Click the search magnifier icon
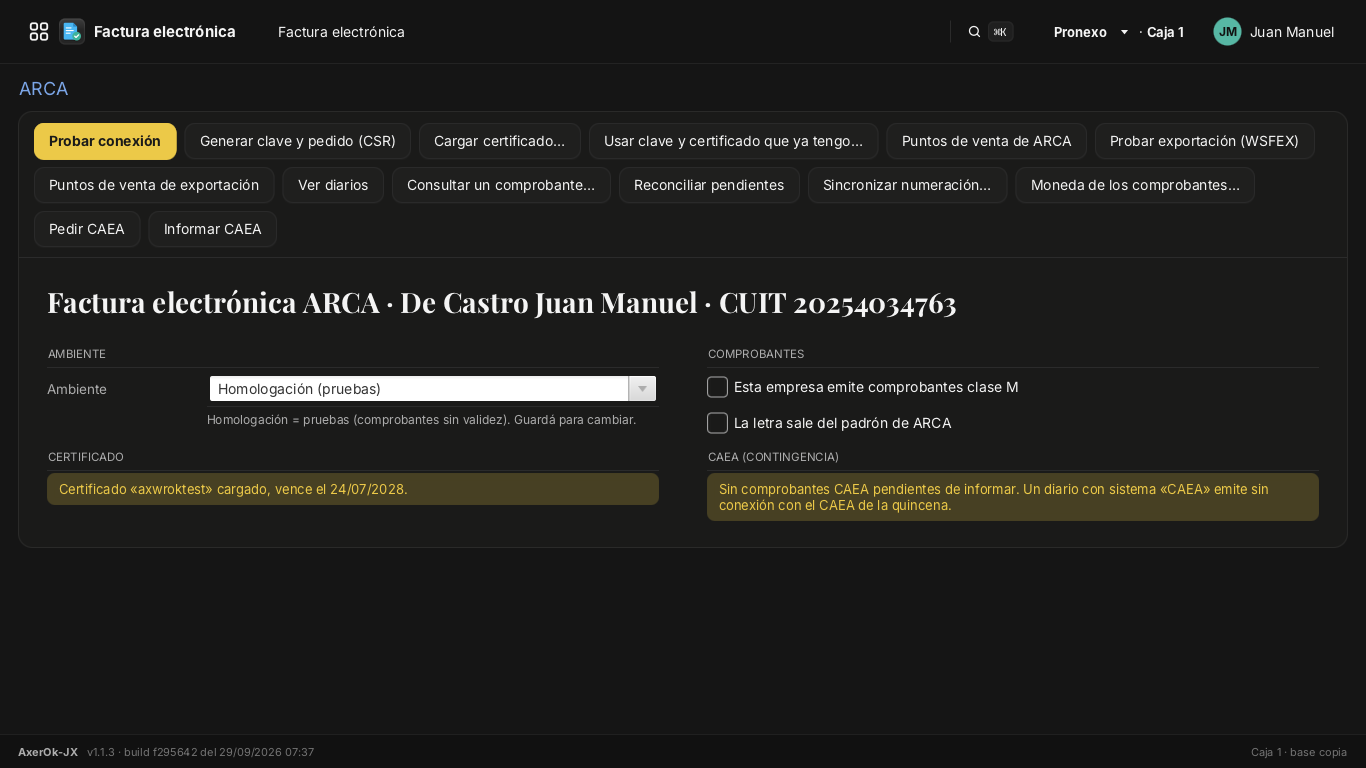The width and height of the screenshot is (1366, 768). 974,32
